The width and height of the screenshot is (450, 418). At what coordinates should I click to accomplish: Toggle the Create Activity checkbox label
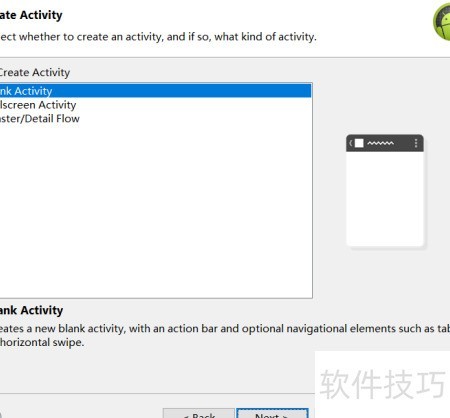point(35,72)
